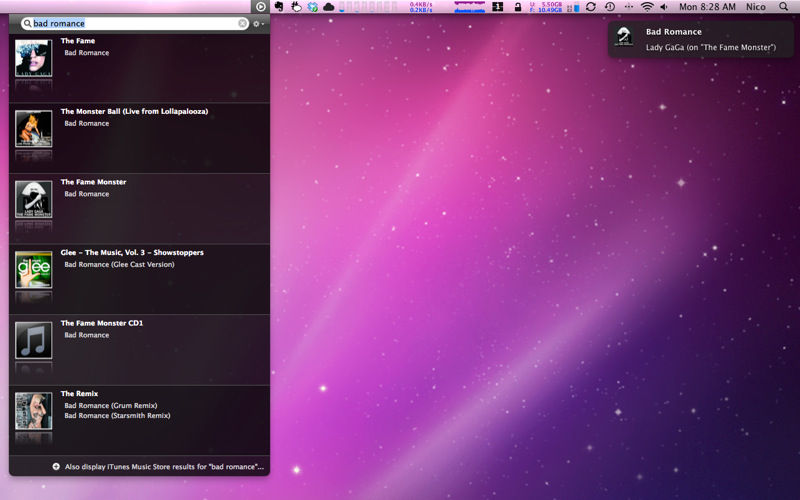This screenshot has height=500, width=800.
Task: Click the plus icon beside iTunes Store results
Action: click(56, 466)
